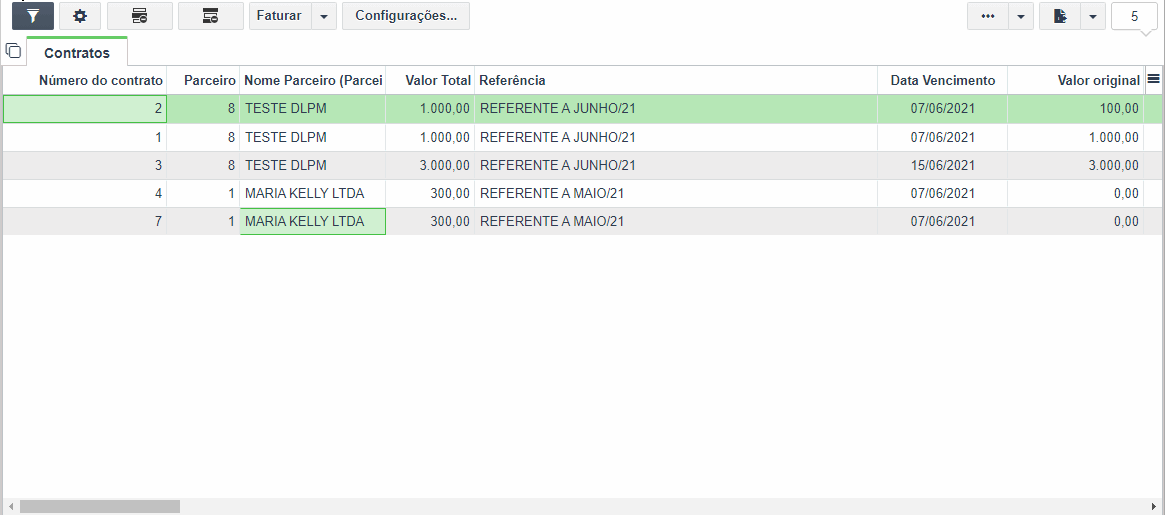The height and width of the screenshot is (515, 1165).
Task: Open the column menu hamburger icon
Action: [x=1153, y=79]
